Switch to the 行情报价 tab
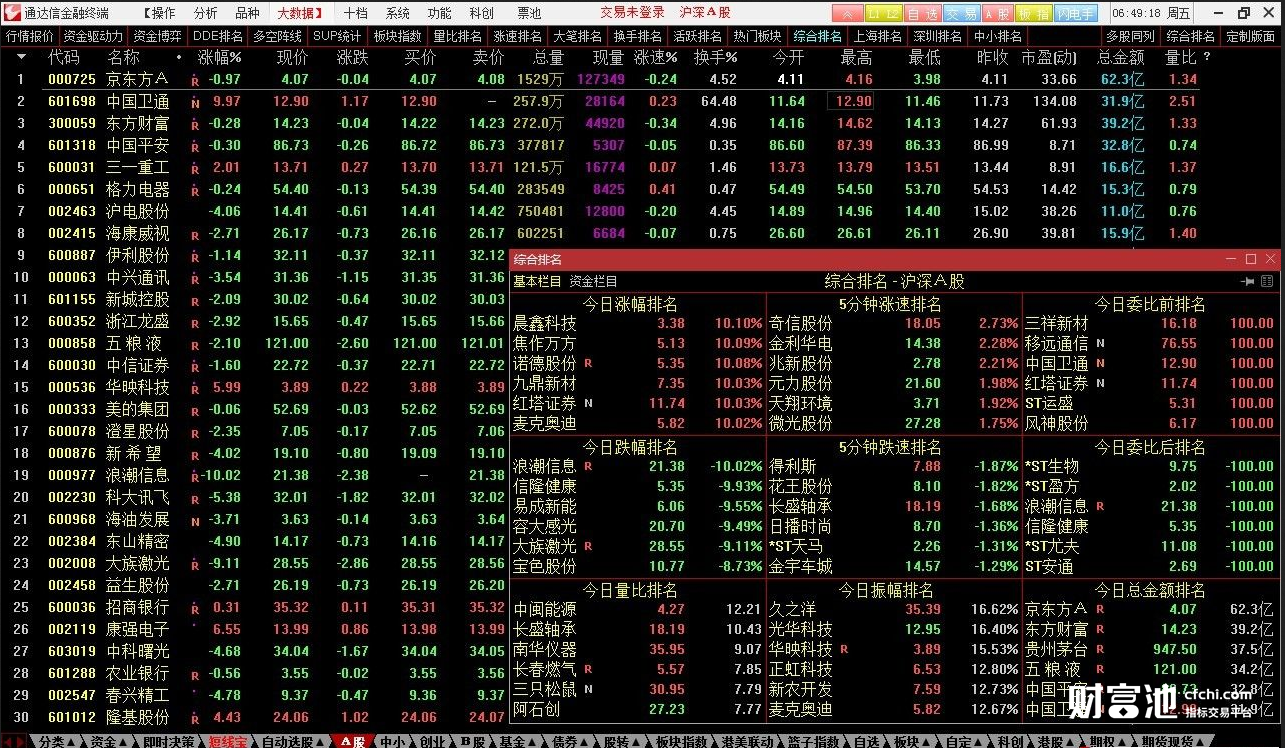The height and width of the screenshot is (748, 1285). (x=30, y=36)
